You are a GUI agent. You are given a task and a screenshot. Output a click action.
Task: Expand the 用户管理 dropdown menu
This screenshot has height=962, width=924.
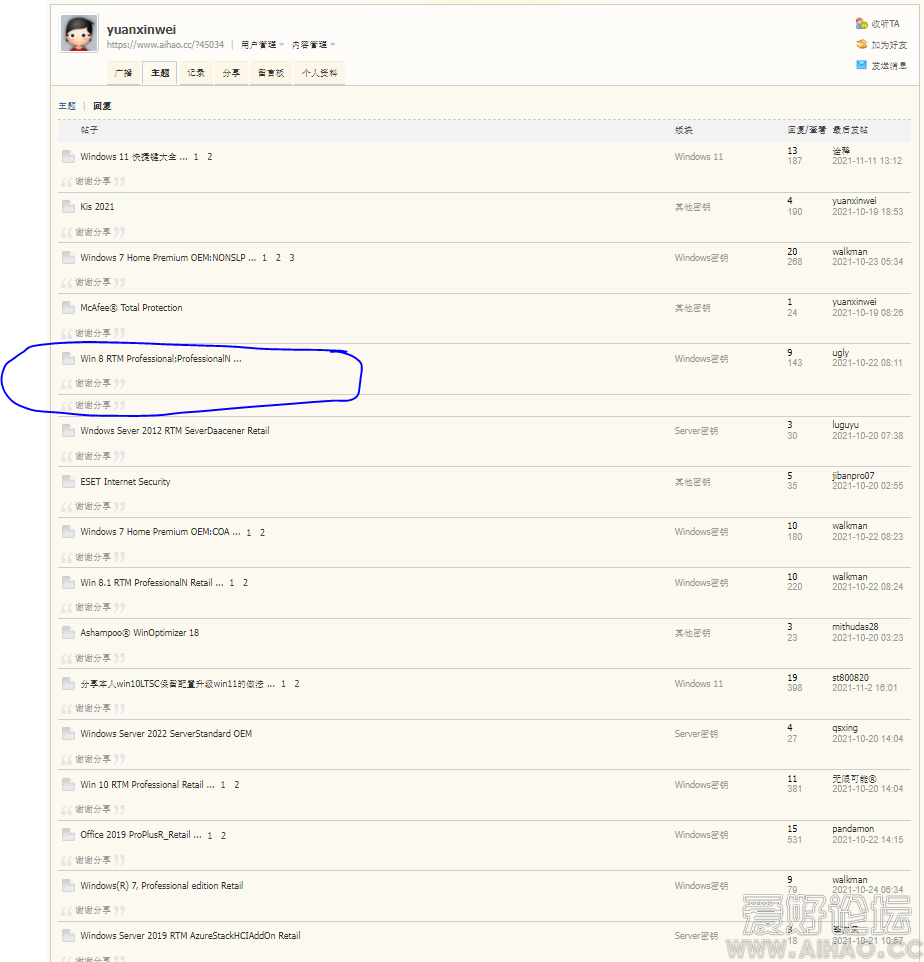click(262, 45)
